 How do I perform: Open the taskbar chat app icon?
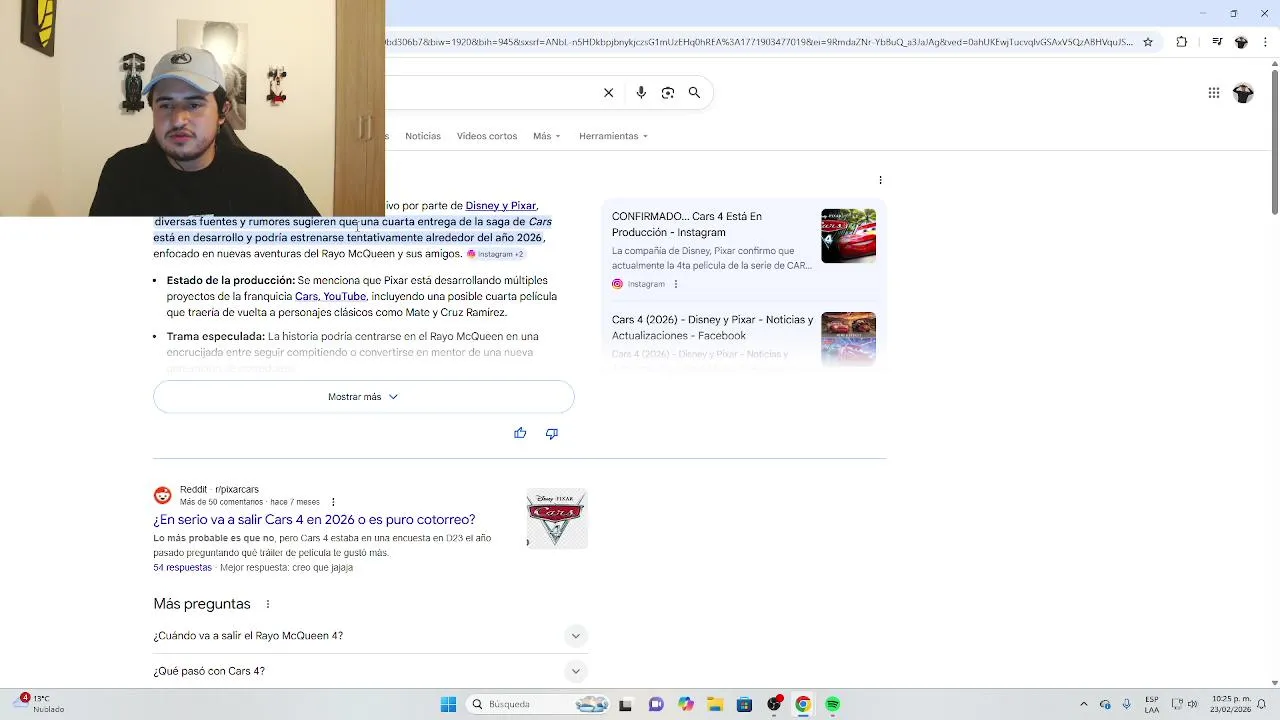tap(656, 704)
